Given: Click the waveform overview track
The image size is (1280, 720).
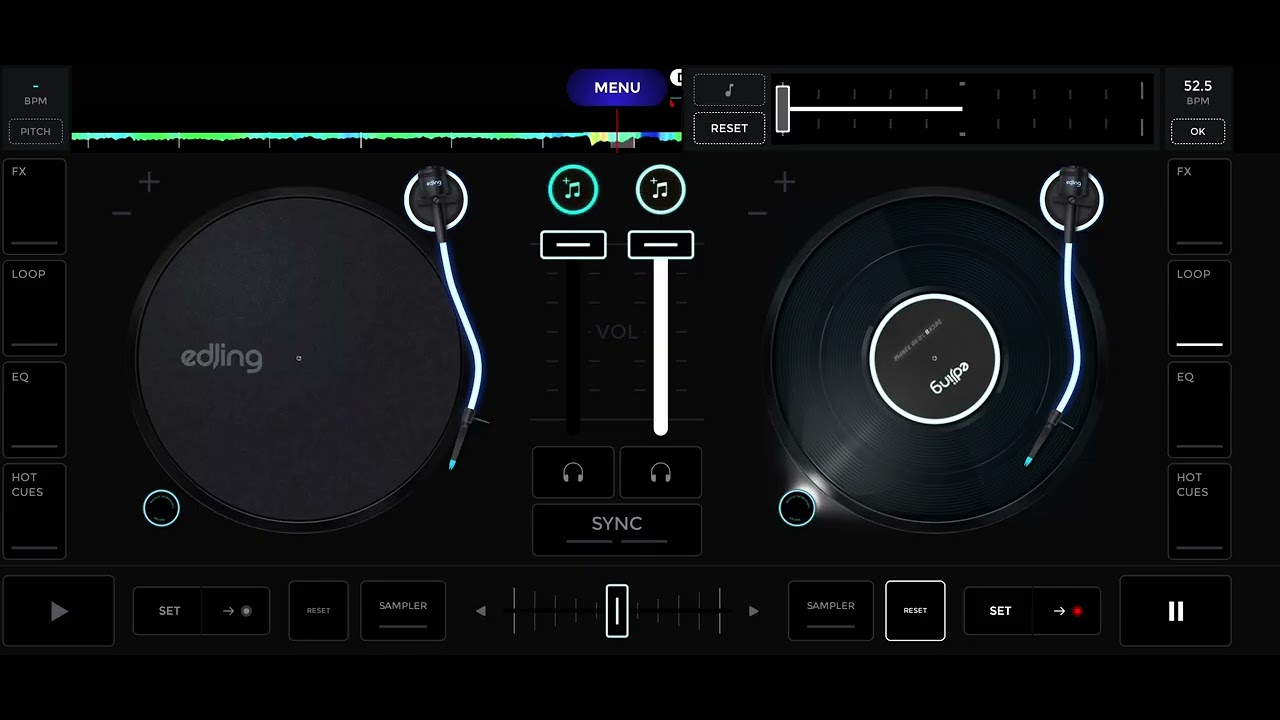Looking at the screenshot, I should pyautogui.click(x=377, y=138).
